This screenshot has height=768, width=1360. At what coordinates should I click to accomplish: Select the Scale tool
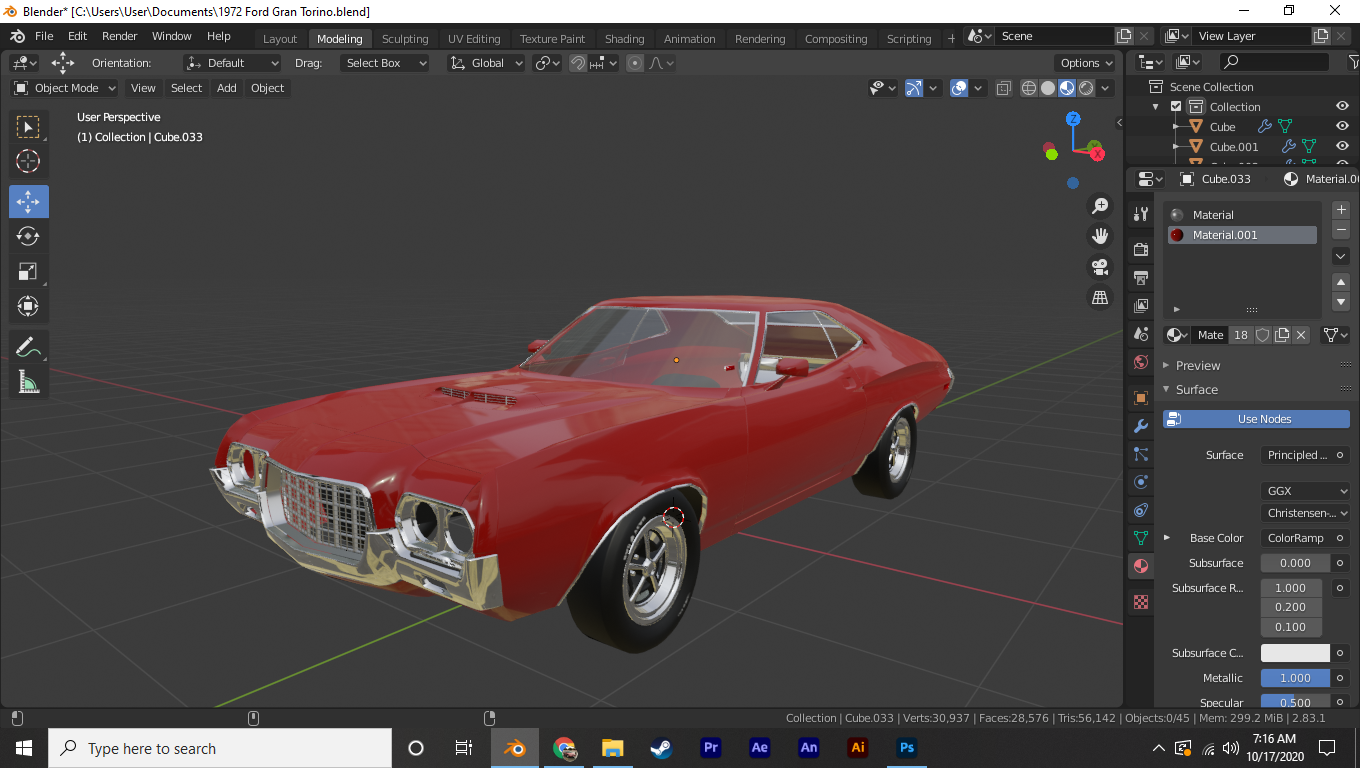pos(28,271)
